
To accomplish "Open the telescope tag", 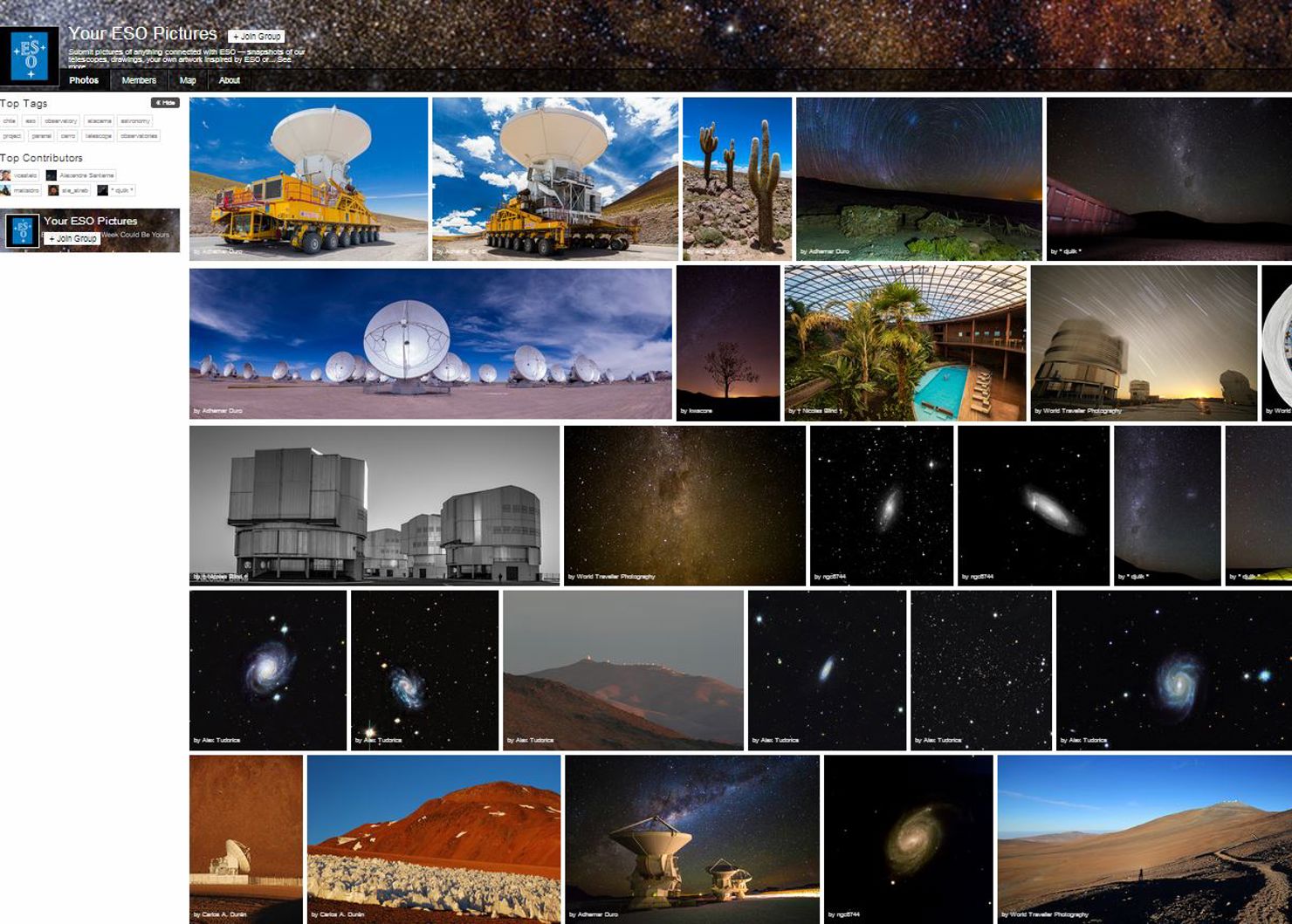I will pyautogui.click(x=98, y=135).
